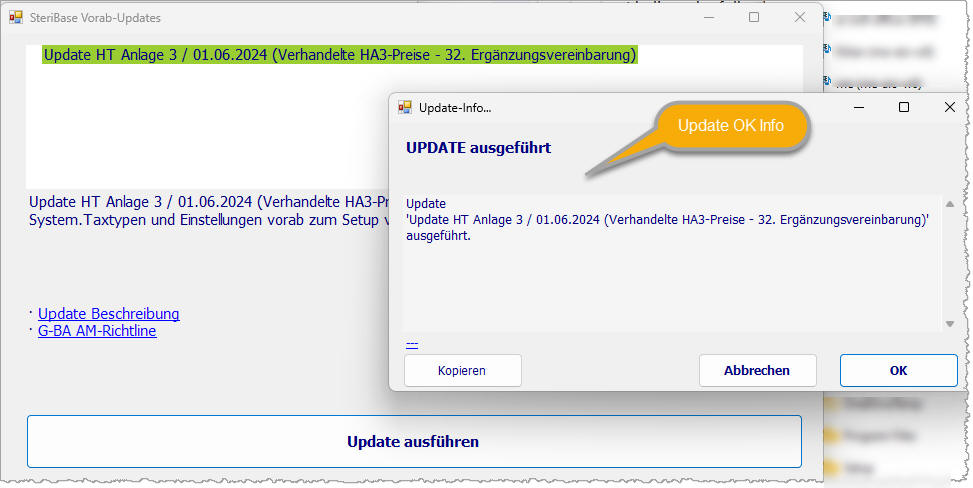Minimize the SteriBase Vorab-Updates window
The image size is (973, 488).
coord(709,17)
